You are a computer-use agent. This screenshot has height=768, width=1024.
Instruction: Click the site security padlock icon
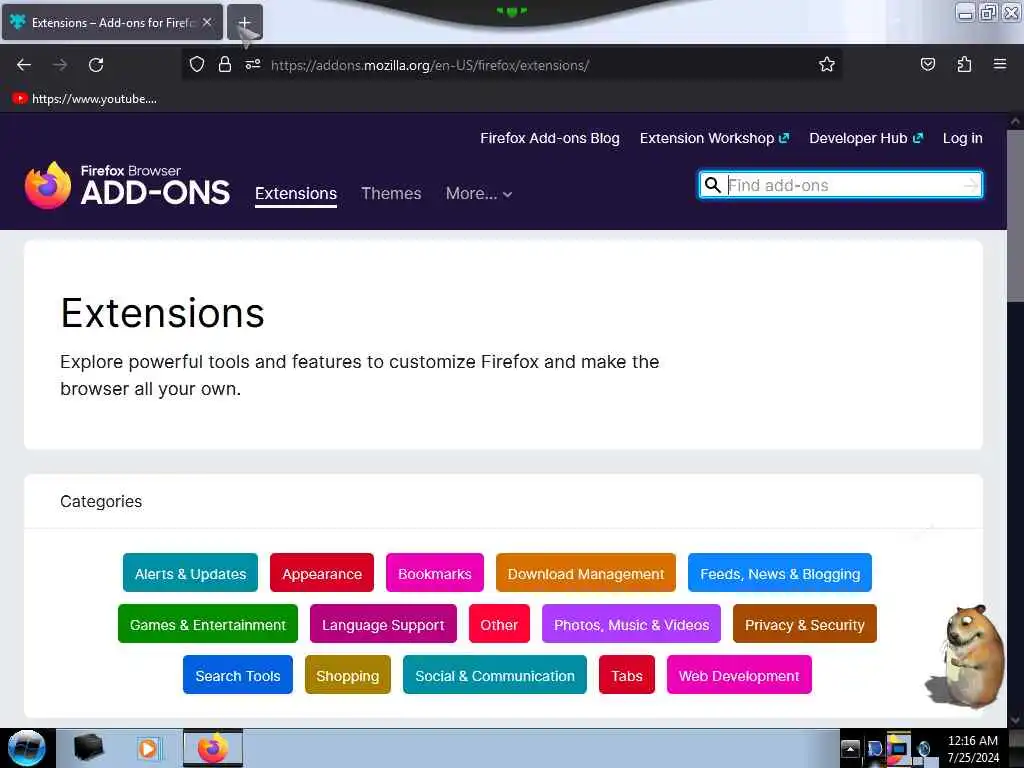click(225, 64)
